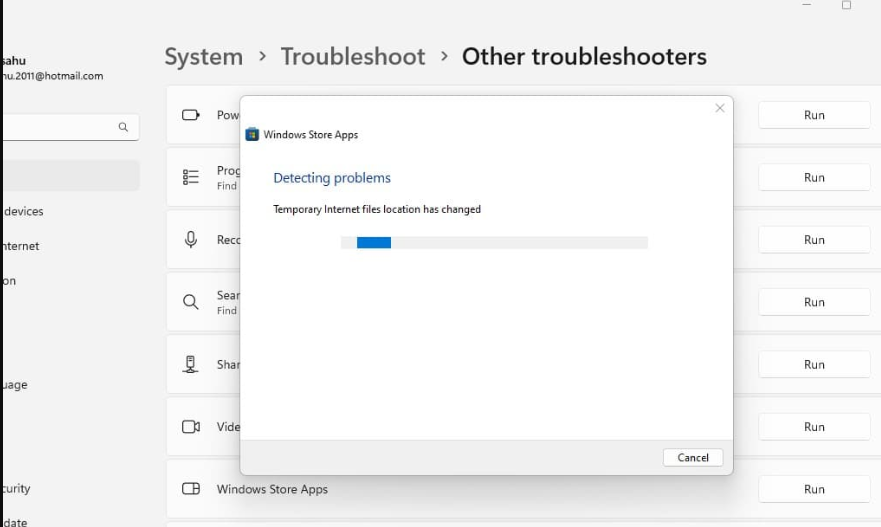The width and height of the screenshot is (881, 527).
Task: Cancel the troubleshooter detection
Action: [693, 457]
